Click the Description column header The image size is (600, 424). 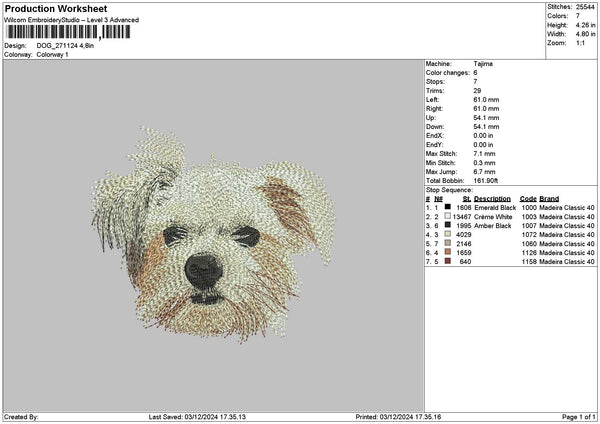tap(492, 198)
